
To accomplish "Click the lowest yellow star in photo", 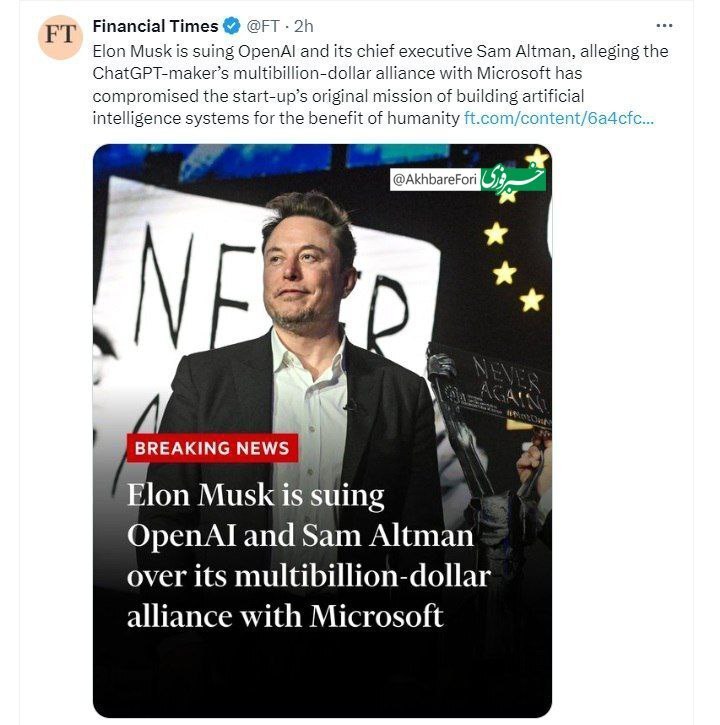I will (x=531, y=300).
